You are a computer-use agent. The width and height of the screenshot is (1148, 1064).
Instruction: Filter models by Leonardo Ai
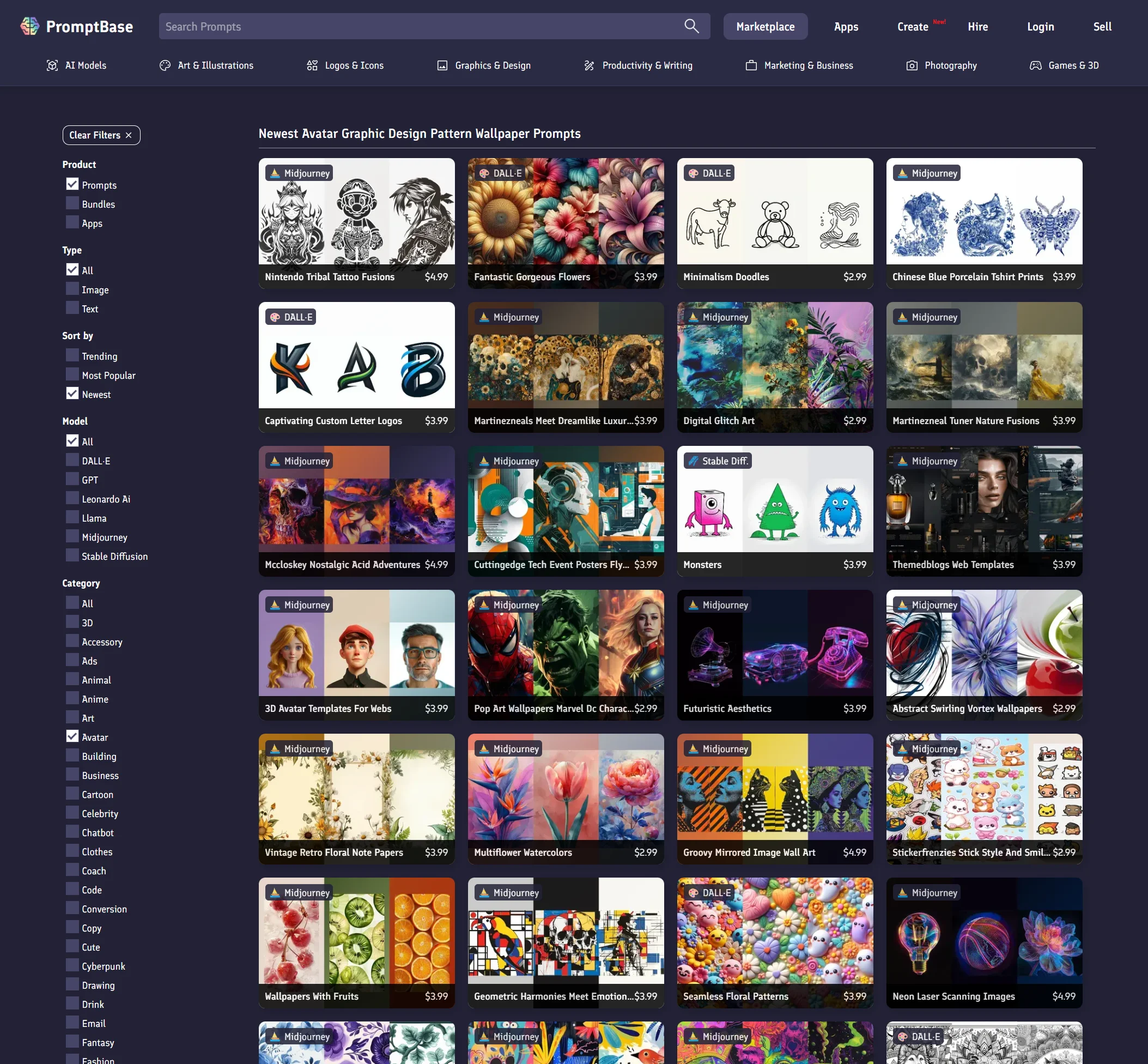(72, 498)
